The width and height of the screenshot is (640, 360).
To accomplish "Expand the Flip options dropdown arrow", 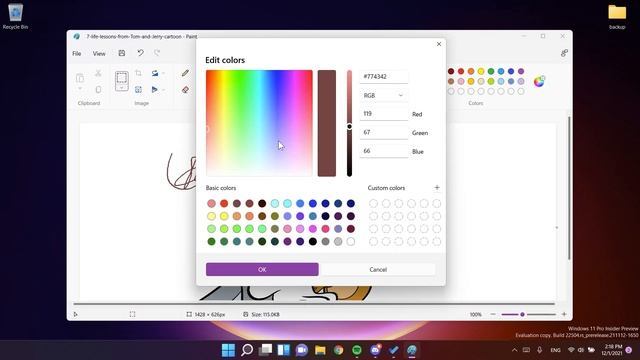I will point(163,89).
